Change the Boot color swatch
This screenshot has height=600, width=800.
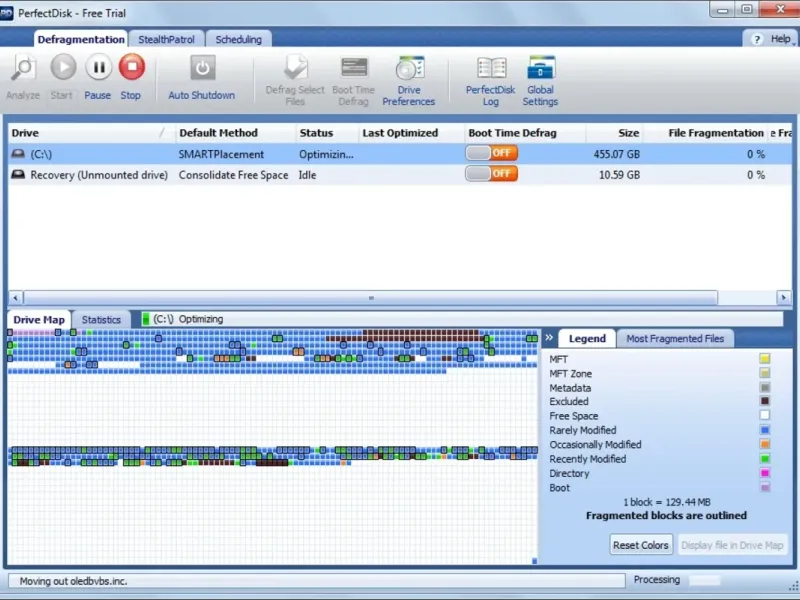(764, 488)
